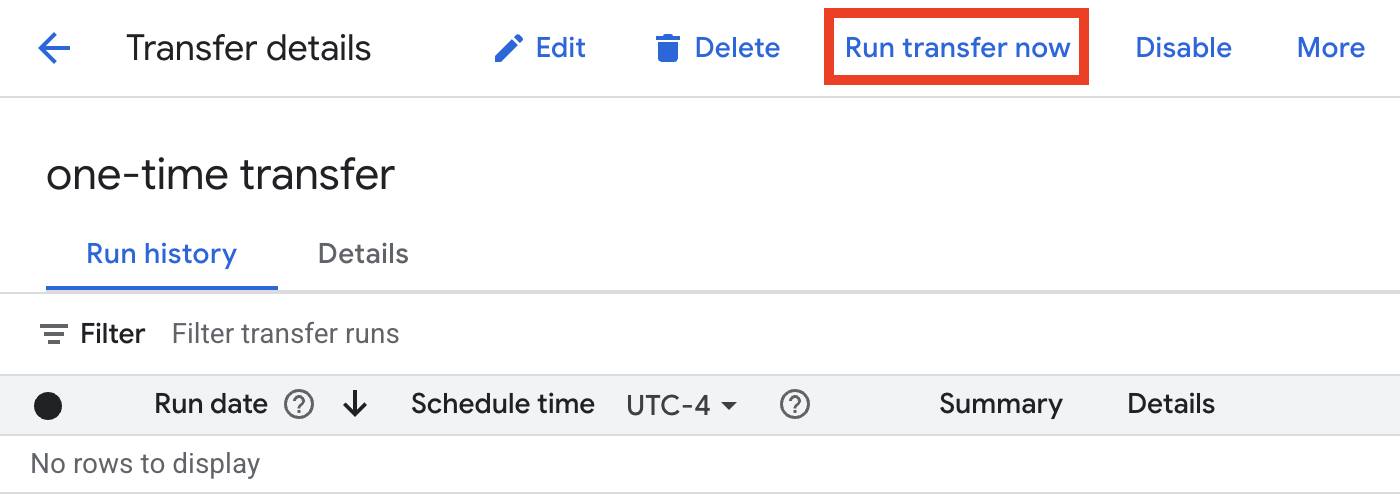Disable the transfer
Viewport: 1400px width, 504px height.
(1183, 48)
